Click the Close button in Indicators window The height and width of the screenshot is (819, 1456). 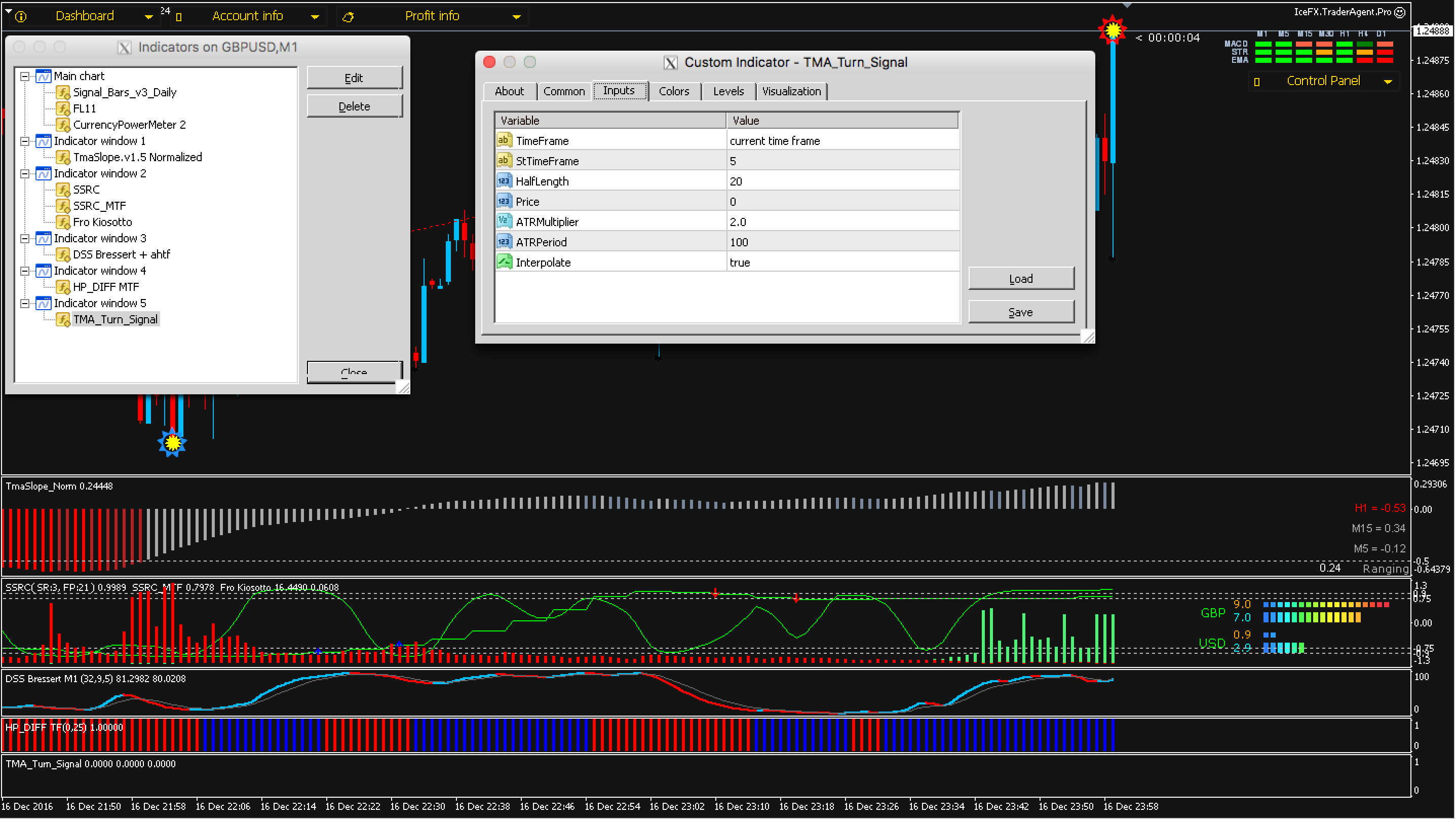click(x=355, y=372)
